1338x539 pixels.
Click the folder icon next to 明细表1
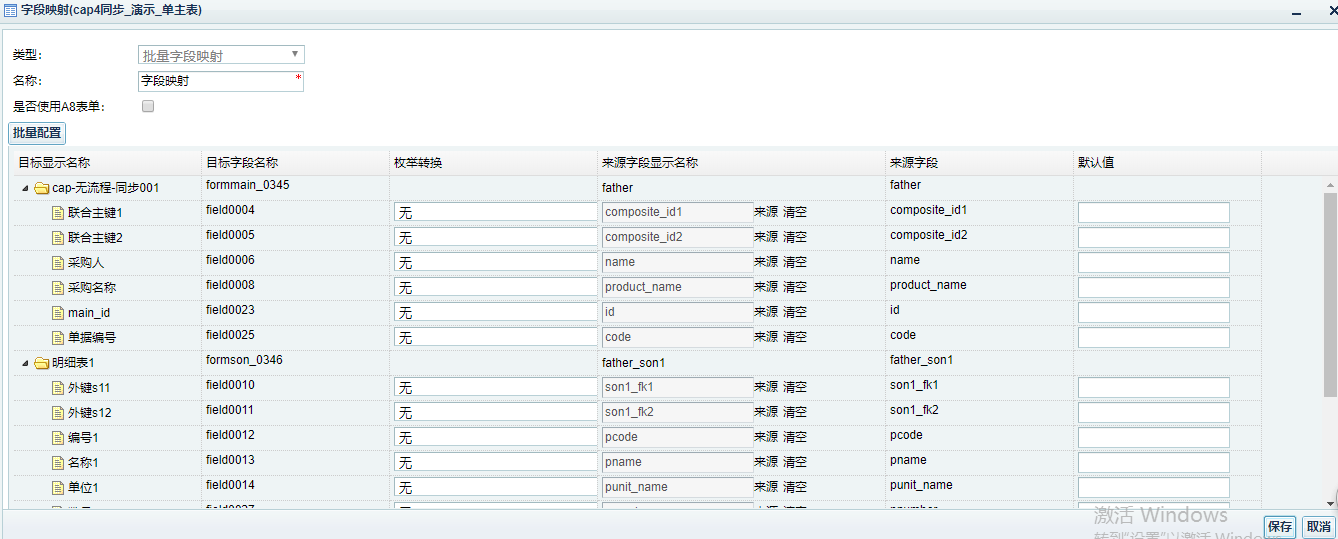[41, 363]
